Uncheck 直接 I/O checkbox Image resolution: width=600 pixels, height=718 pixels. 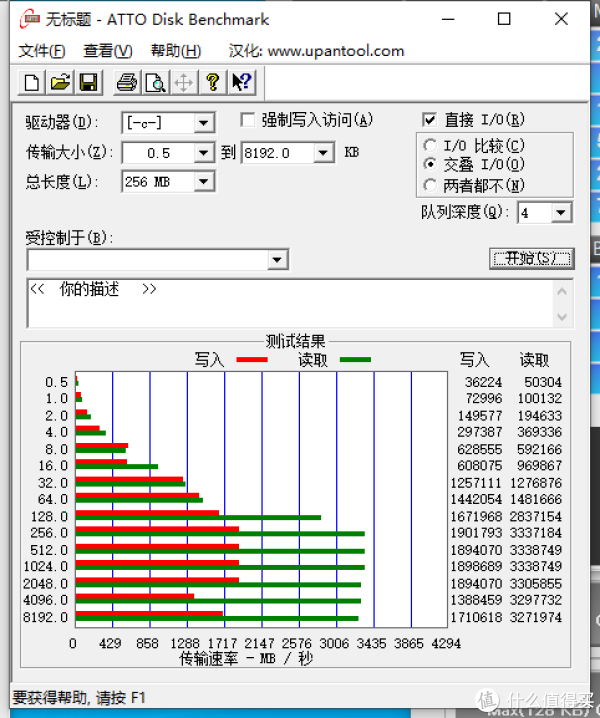429,120
